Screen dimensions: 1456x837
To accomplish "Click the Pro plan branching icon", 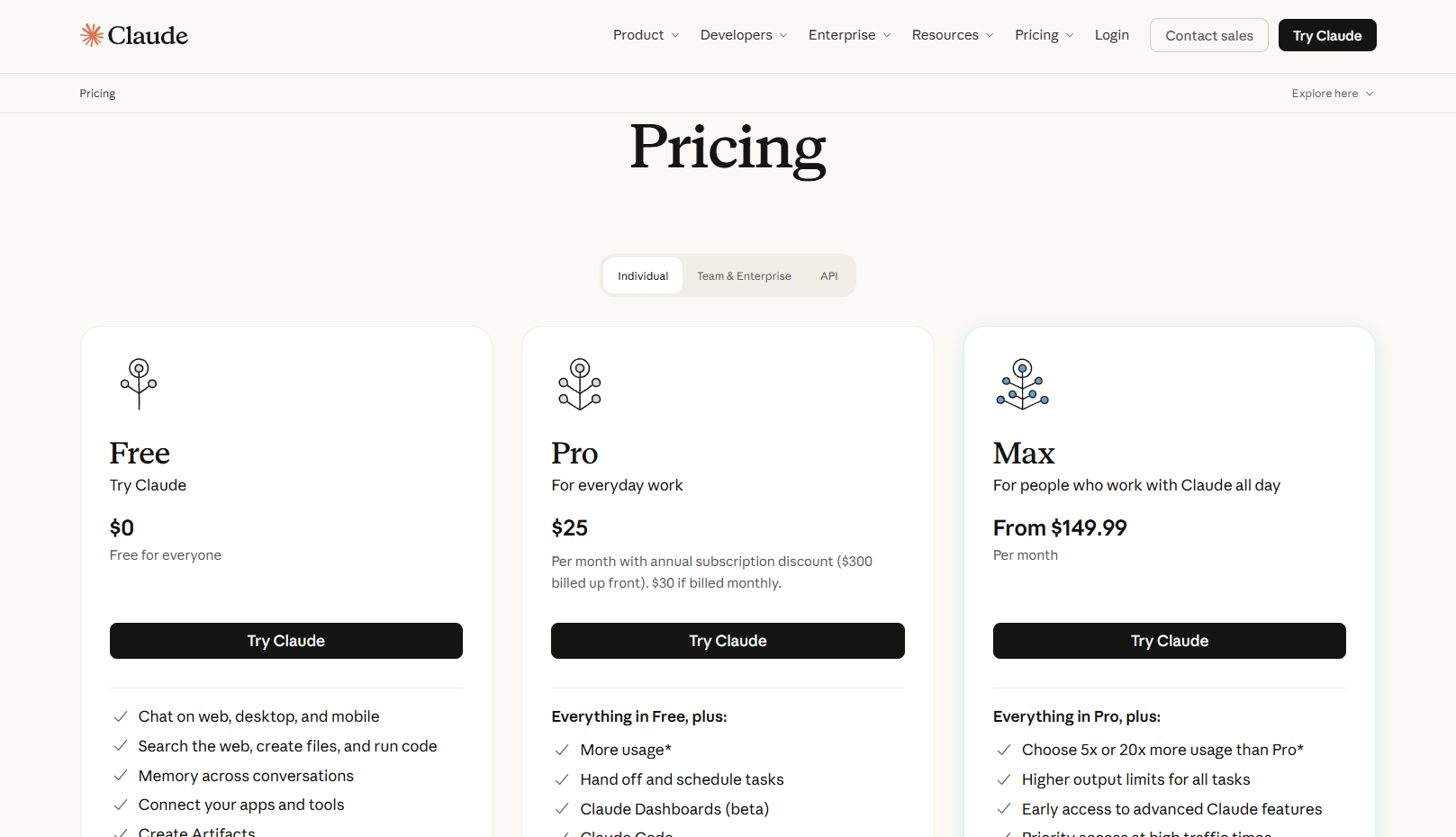I will click(580, 384).
